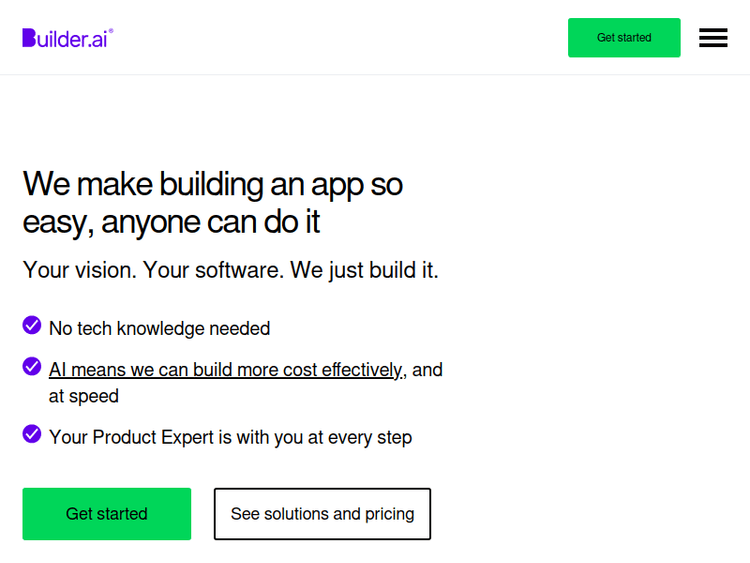
Task: Open See solutions and pricing
Action: pyautogui.click(x=322, y=514)
